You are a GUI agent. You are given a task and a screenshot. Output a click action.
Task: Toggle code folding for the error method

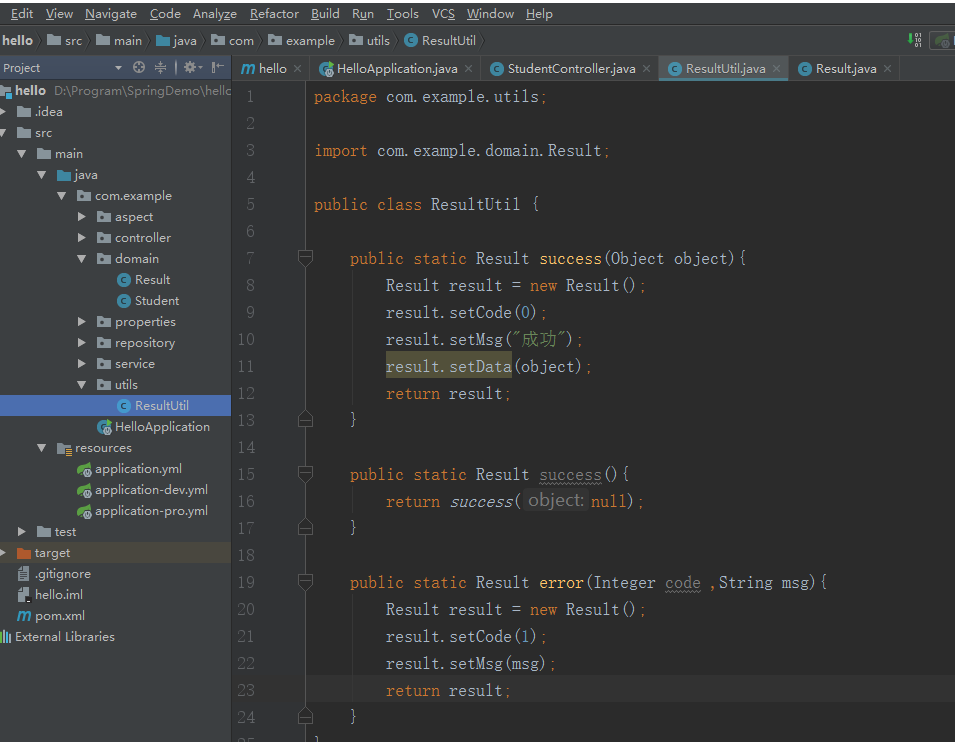tap(305, 582)
